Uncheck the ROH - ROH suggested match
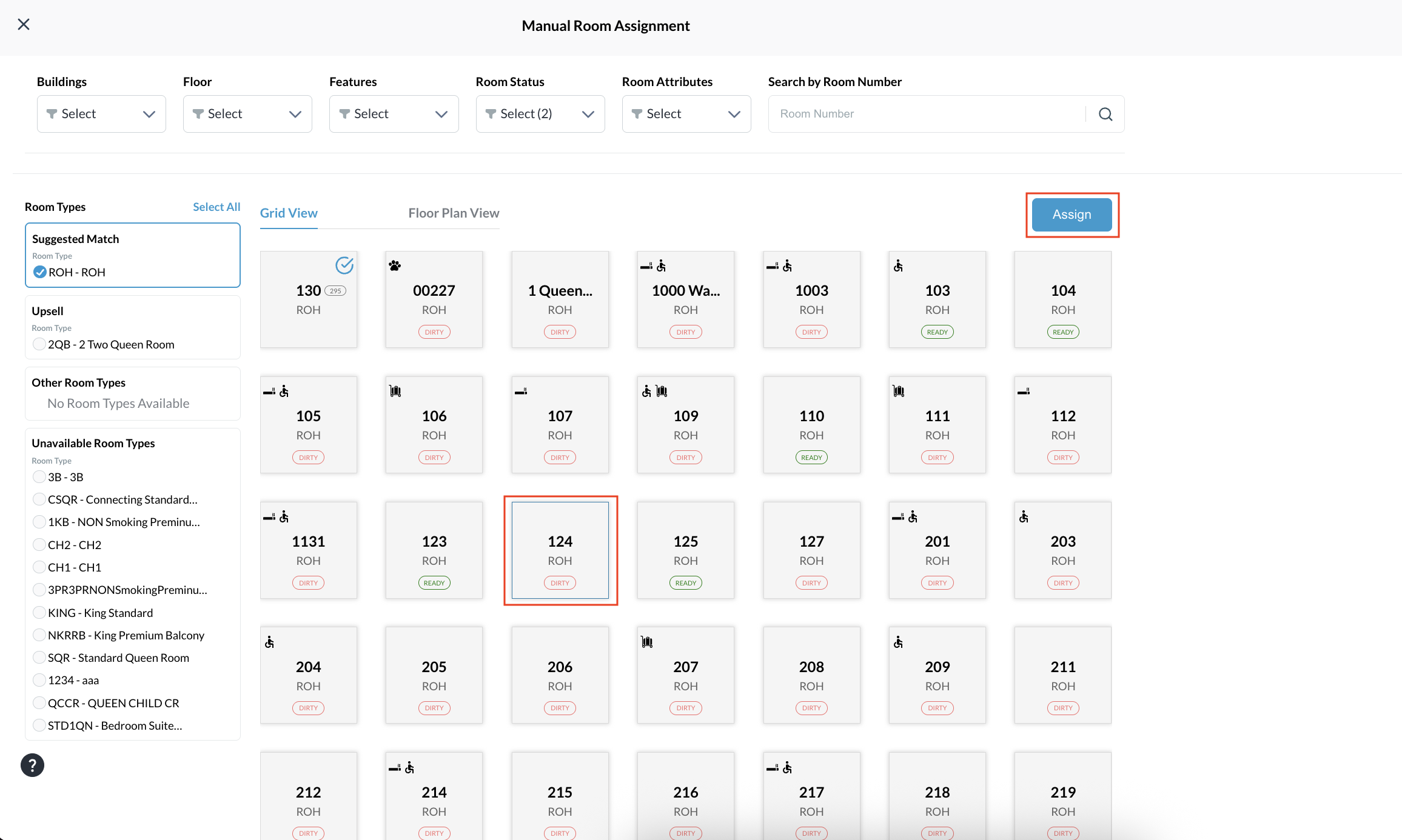Screen dimensions: 1402x840 (x=40, y=272)
